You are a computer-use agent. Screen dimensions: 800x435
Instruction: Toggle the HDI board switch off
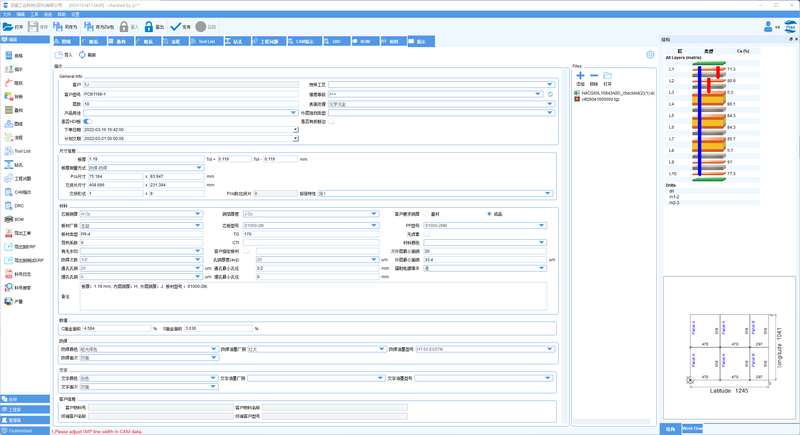88,121
